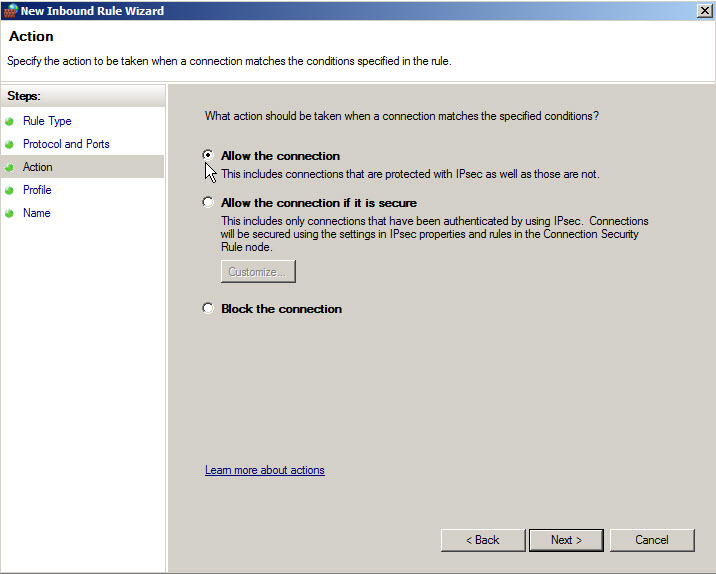The height and width of the screenshot is (574, 716).
Task: Open 'Learn more about actions' link
Action: (x=265, y=470)
